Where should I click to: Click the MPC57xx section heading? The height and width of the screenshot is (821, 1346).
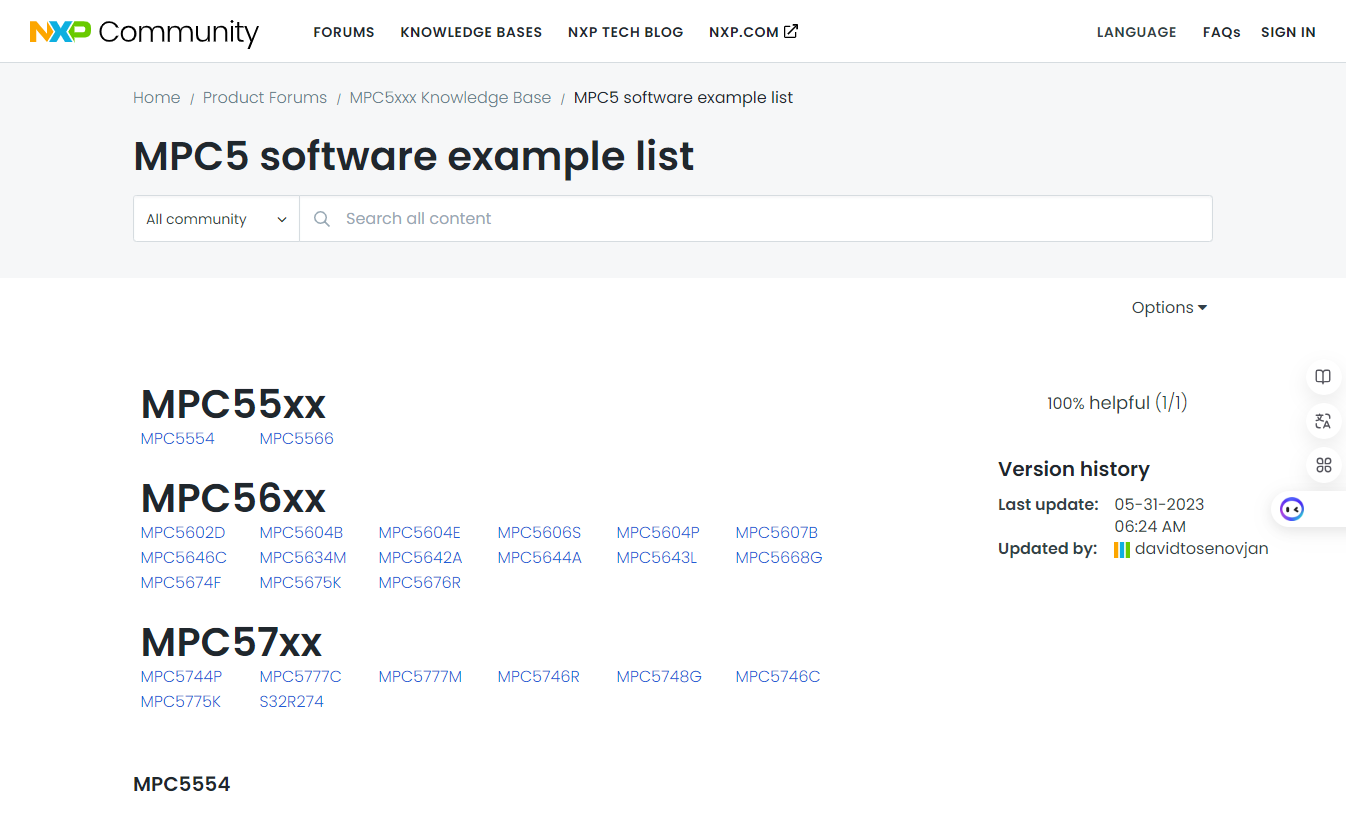[x=231, y=642]
